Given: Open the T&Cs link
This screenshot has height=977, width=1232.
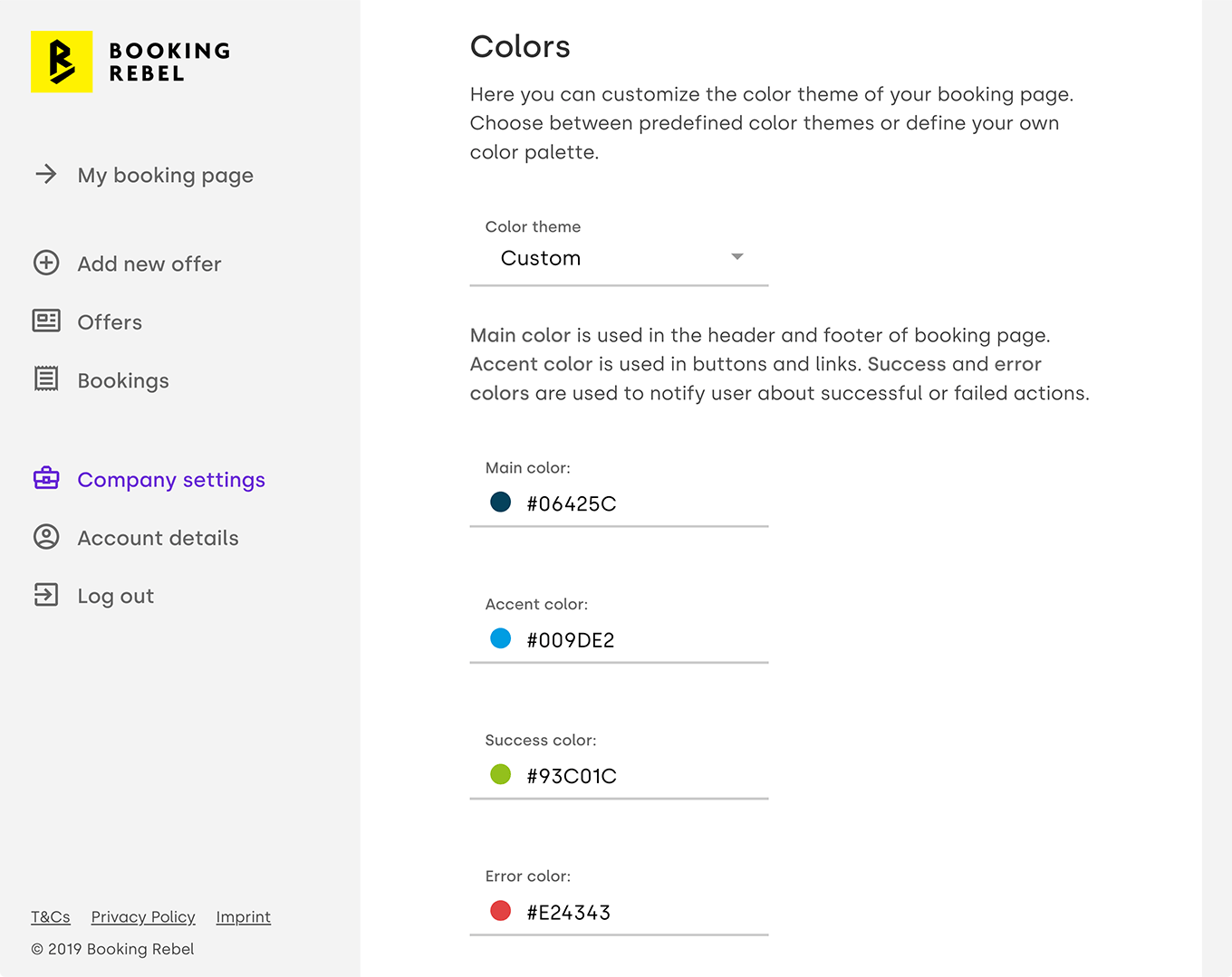Looking at the screenshot, I should click(x=51, y=916).
